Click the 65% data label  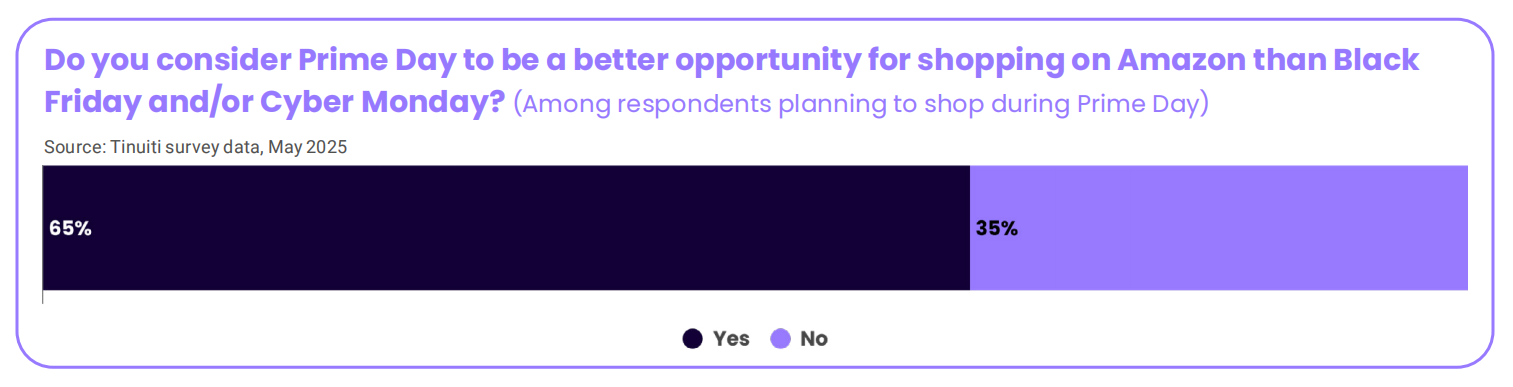[70, 228]
